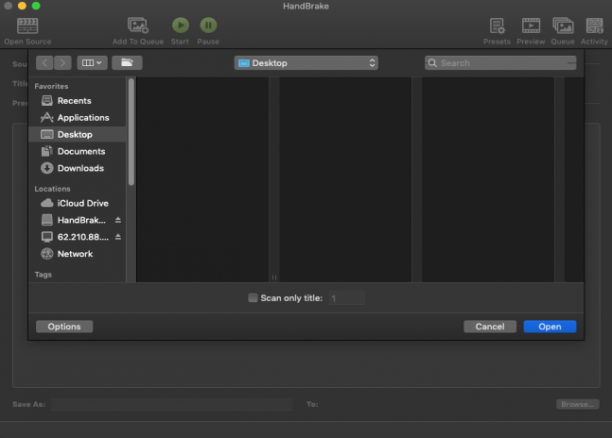Click the sidebar vertical scrollbar
This screenshot has height=438, width=612.
click(x=131, y=132)
